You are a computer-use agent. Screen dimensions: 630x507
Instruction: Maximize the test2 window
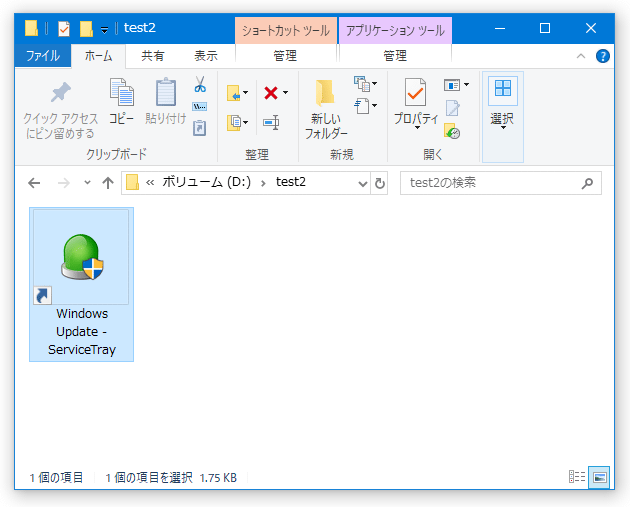pos(545,29)
